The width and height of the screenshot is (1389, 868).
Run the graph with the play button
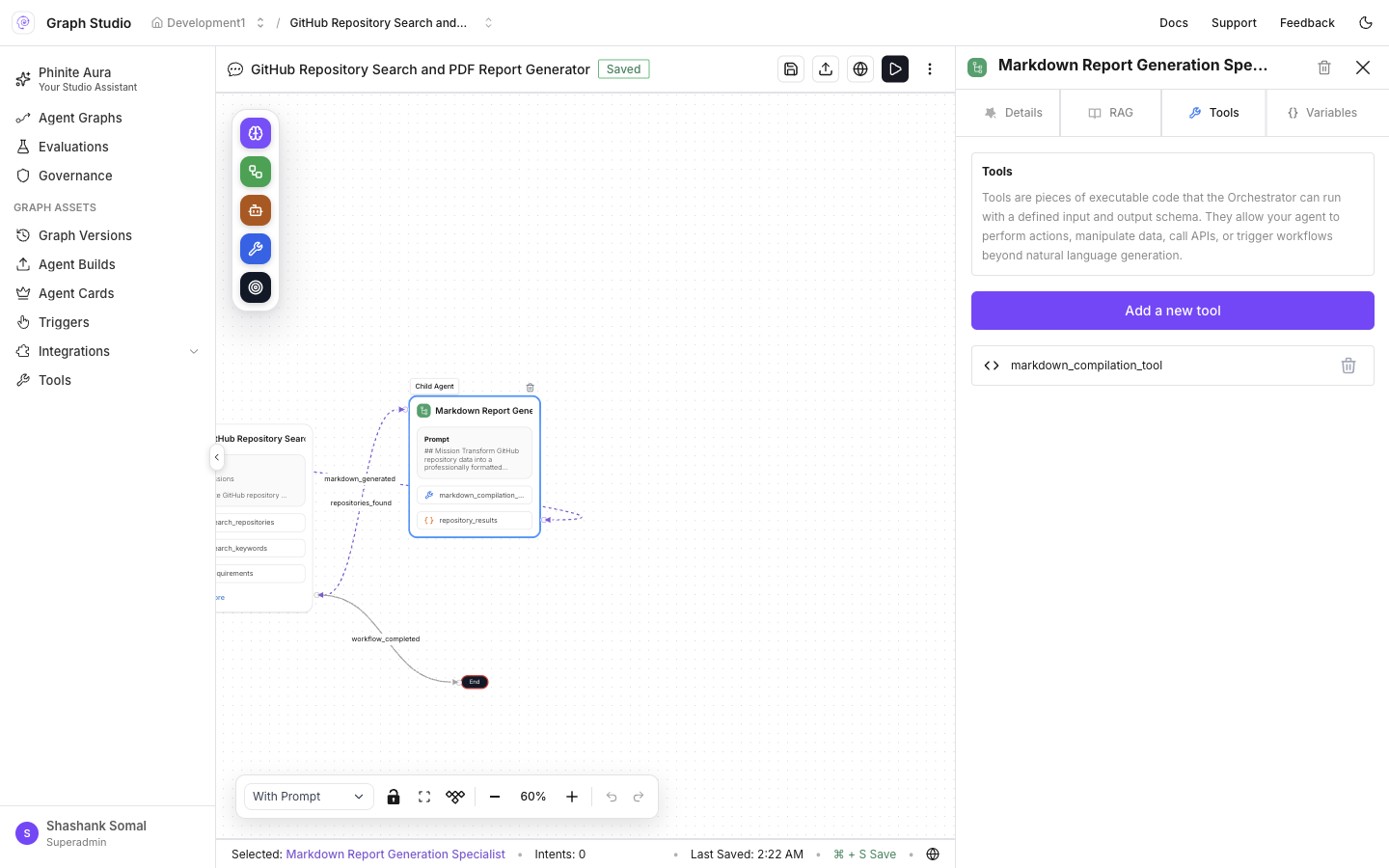click(x=895, y=69)
